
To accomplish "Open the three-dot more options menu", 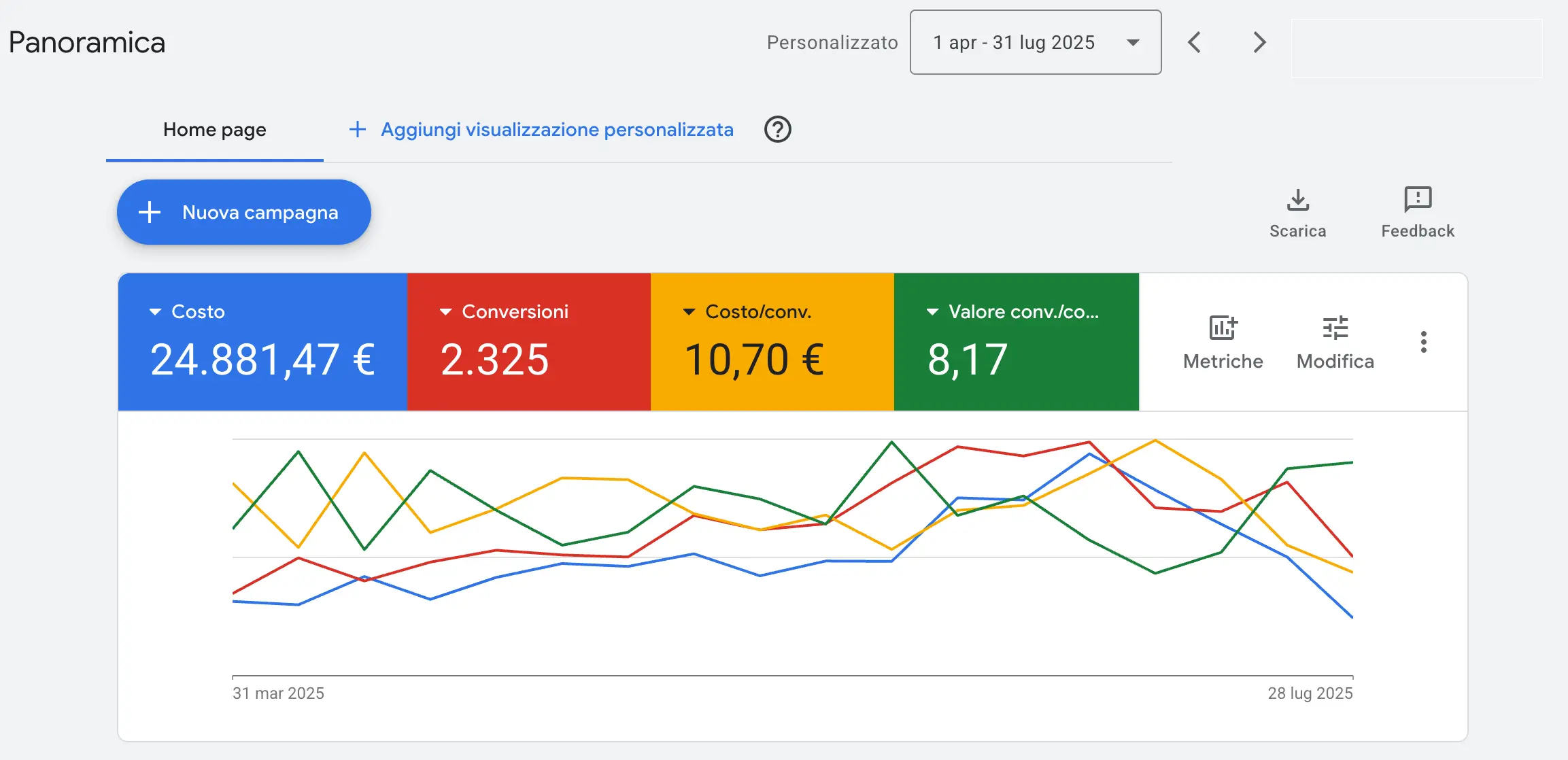I will [1423, 342].
